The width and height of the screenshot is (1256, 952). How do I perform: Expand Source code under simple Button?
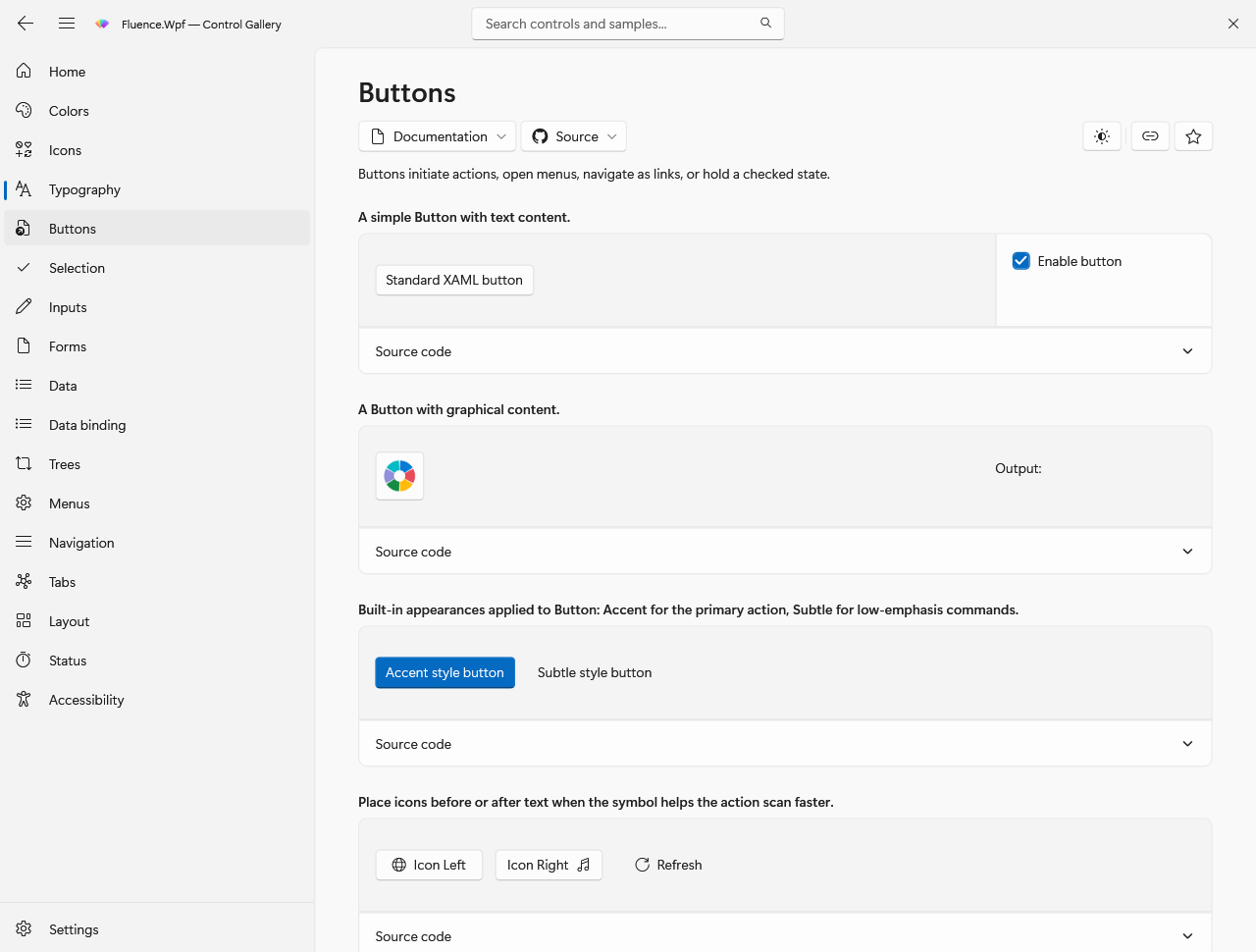[x=785, y=351]
